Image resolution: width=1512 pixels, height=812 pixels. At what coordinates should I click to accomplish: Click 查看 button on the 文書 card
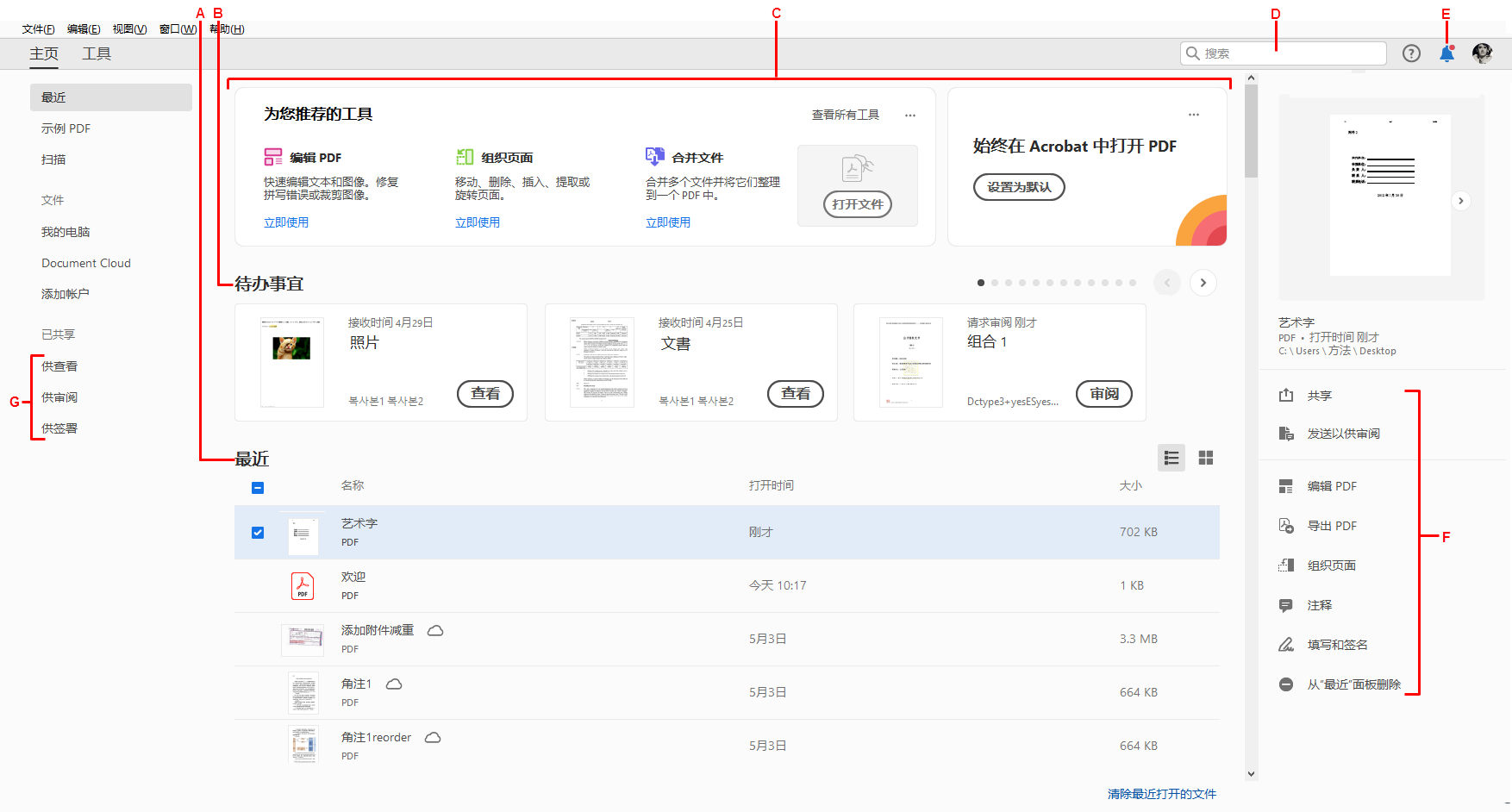coord(796,394)
